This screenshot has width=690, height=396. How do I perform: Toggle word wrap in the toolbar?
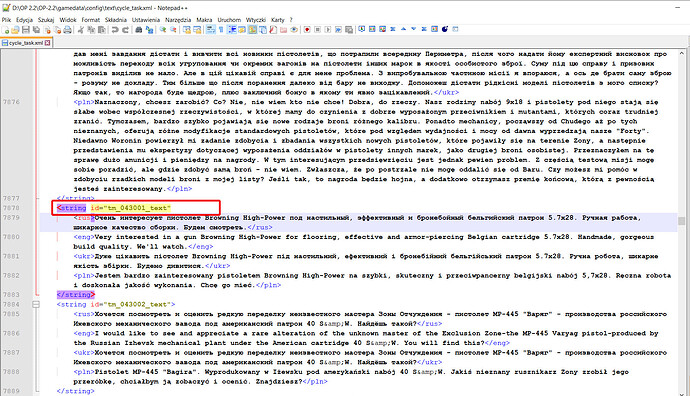[210, 29]
